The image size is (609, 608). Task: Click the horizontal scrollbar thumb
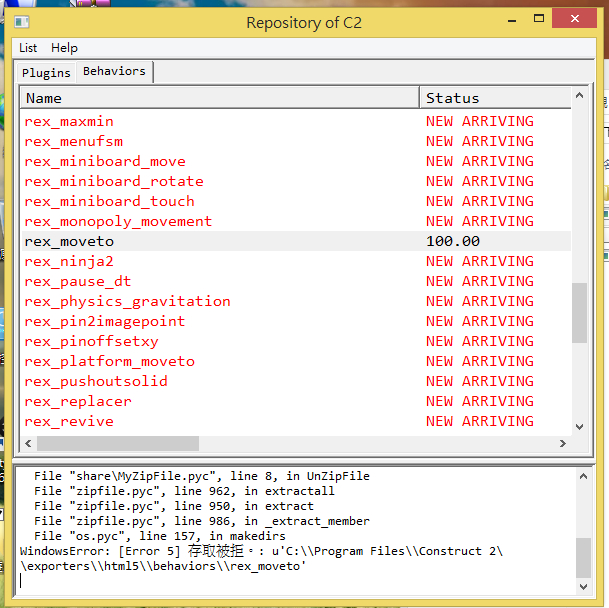(x=118, y=443)
